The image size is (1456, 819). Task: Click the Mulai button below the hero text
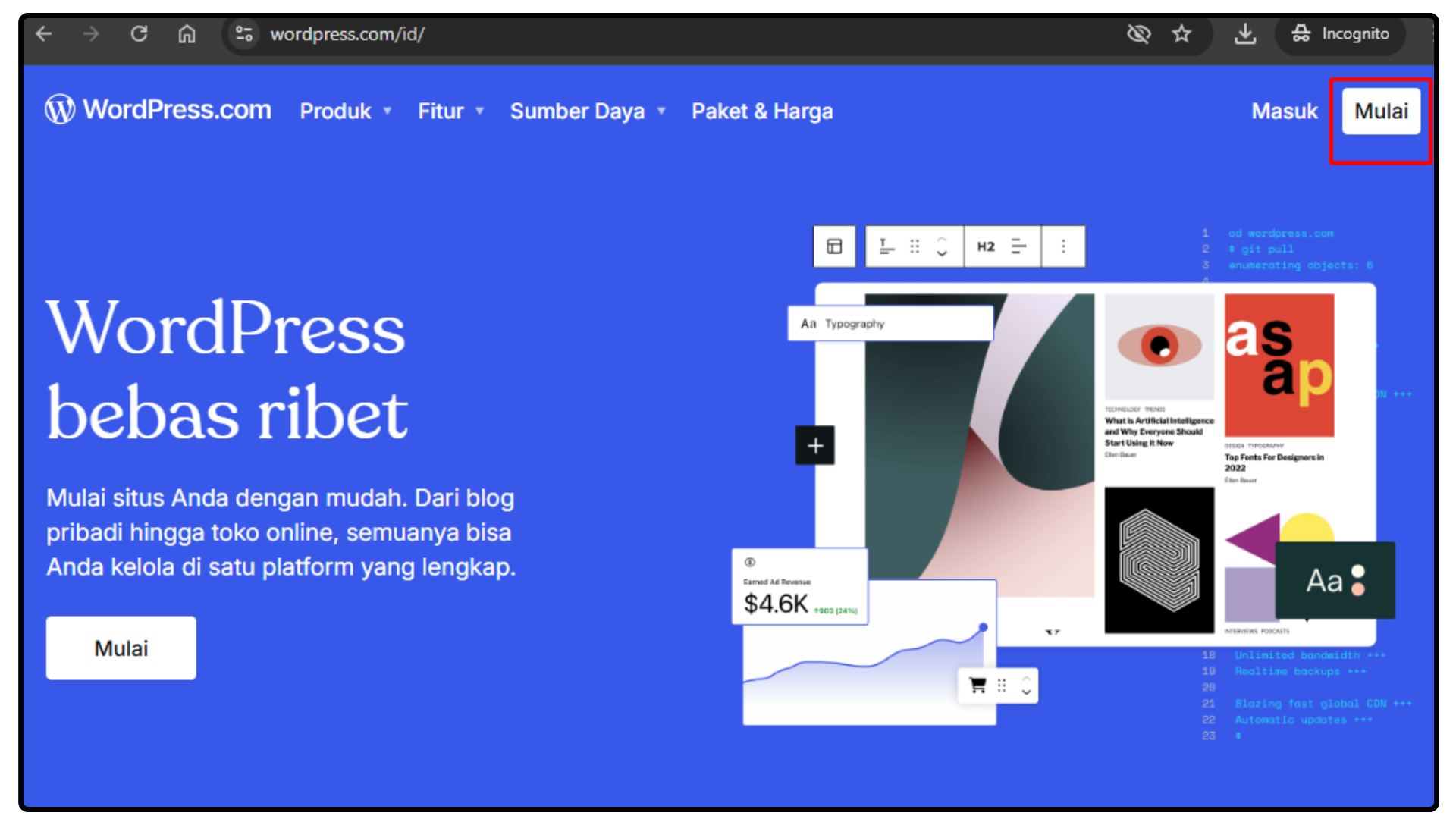(x=121, y=648)
